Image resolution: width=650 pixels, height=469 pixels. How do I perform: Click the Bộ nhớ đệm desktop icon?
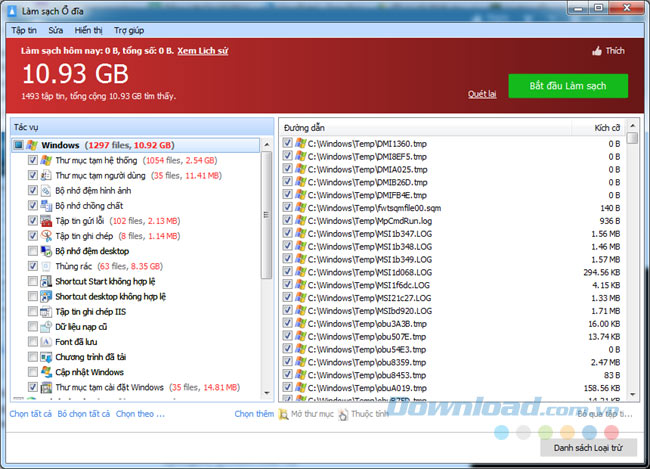[47, 251]
